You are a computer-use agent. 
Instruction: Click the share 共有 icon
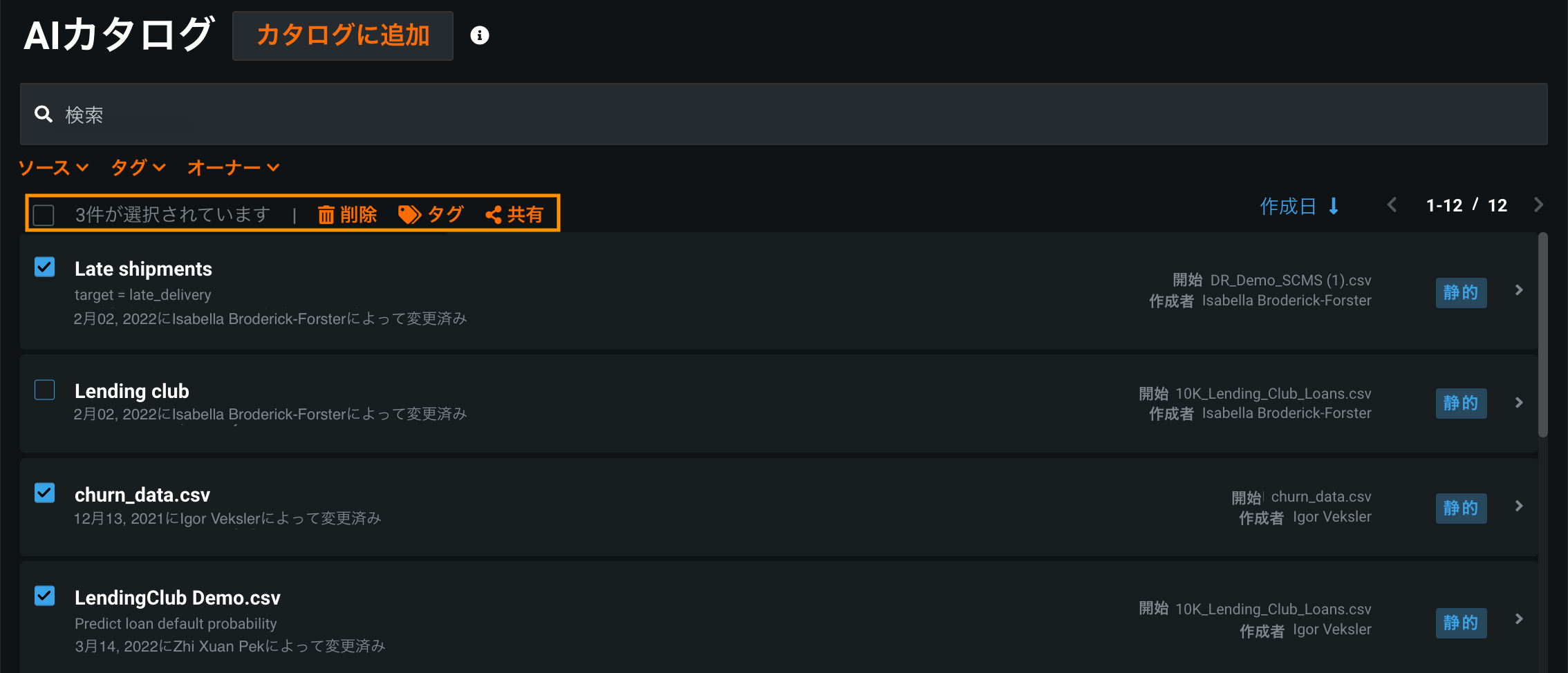coord(494,215)
